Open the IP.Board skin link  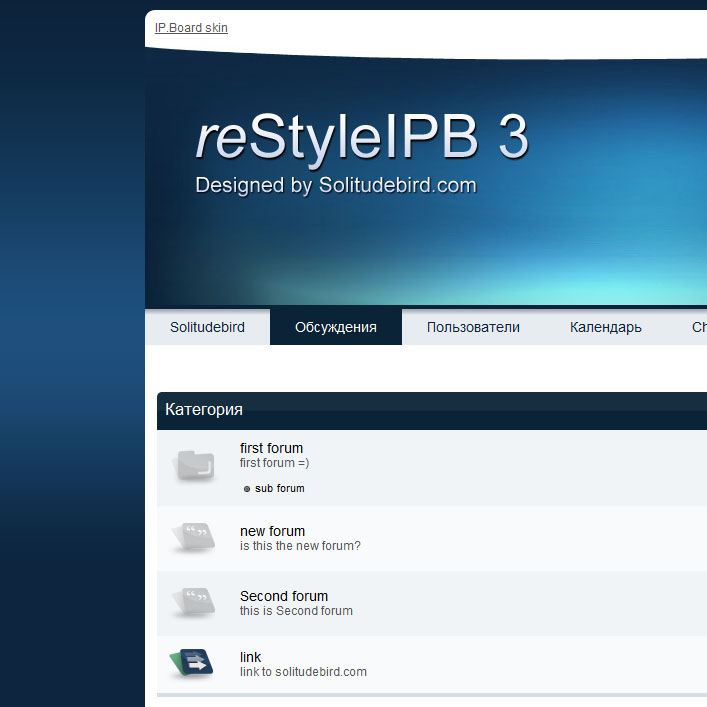(x=191, y=28)
